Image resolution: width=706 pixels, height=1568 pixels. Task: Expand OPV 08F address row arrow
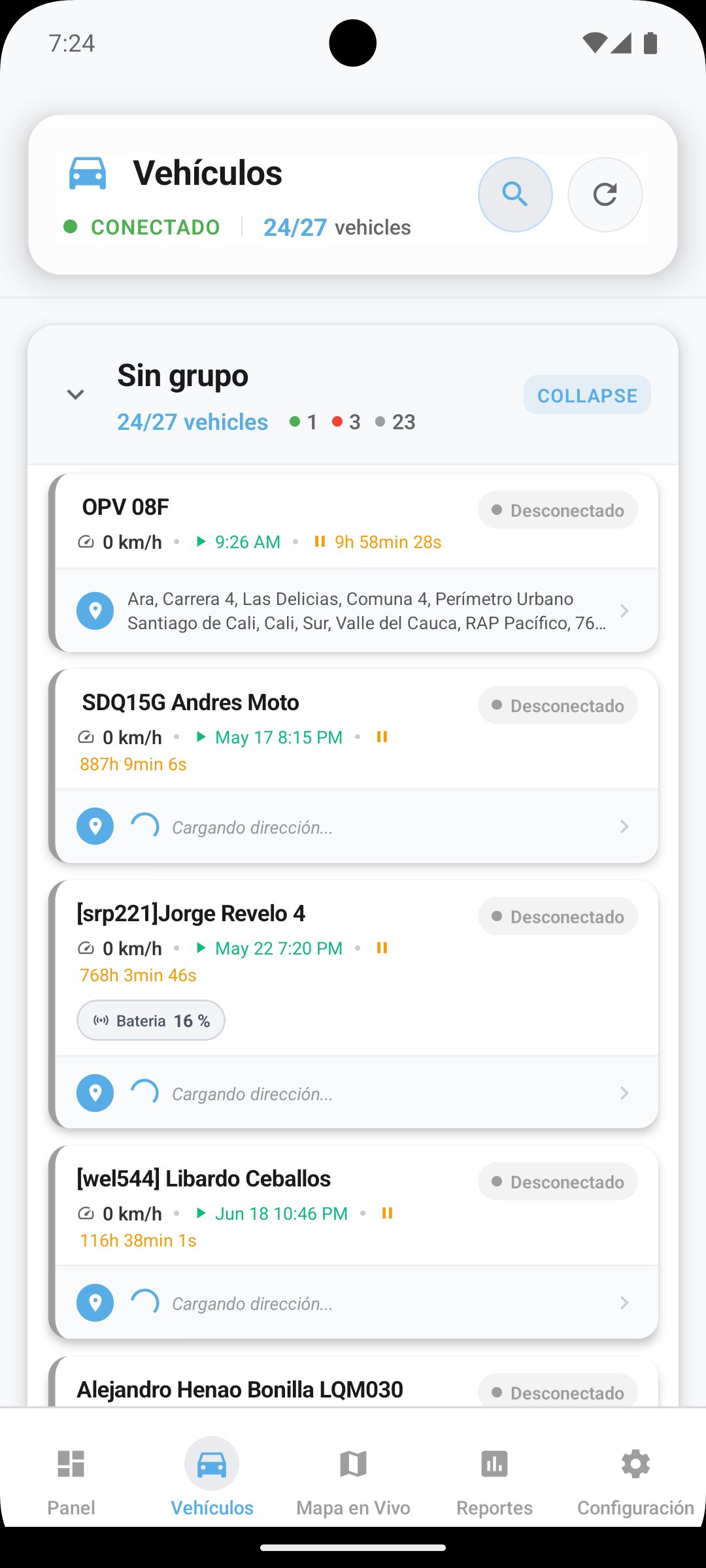coord(624,611)
